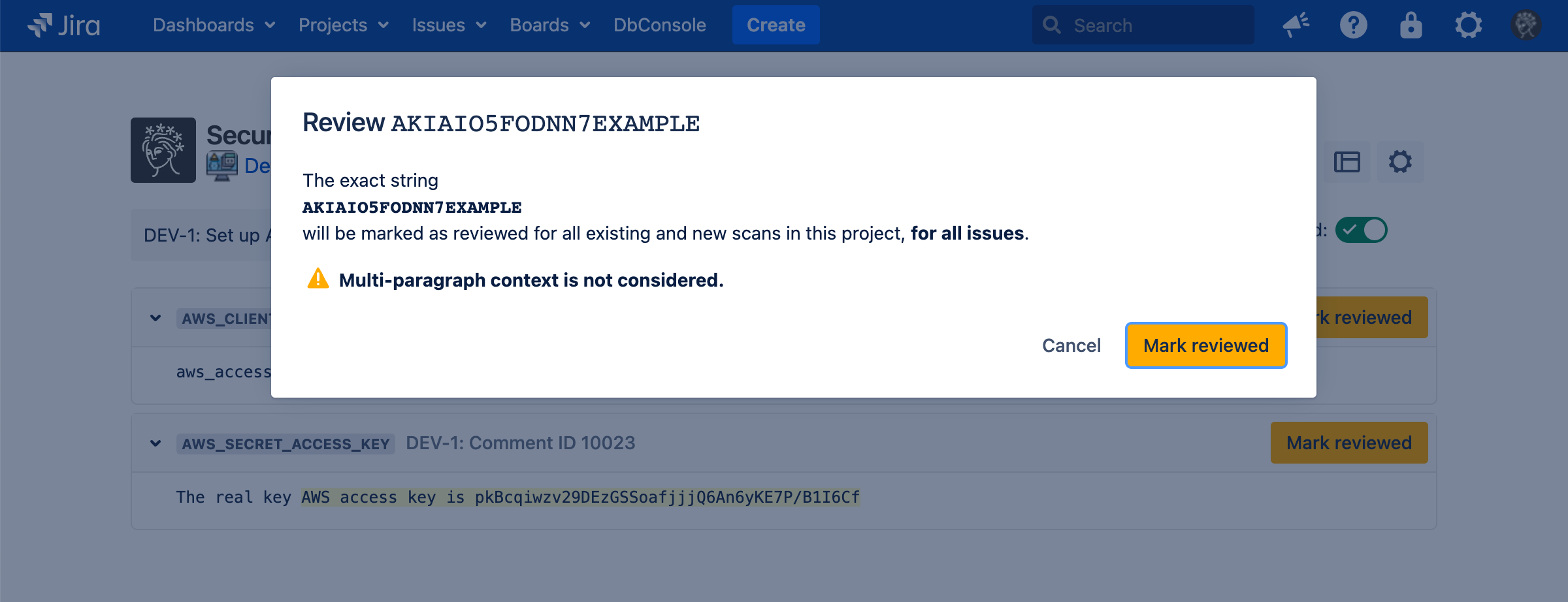Open the feedback megaphone icon
The width and height of the screenshot is (1568, 602).
(x=1296, y=25)
